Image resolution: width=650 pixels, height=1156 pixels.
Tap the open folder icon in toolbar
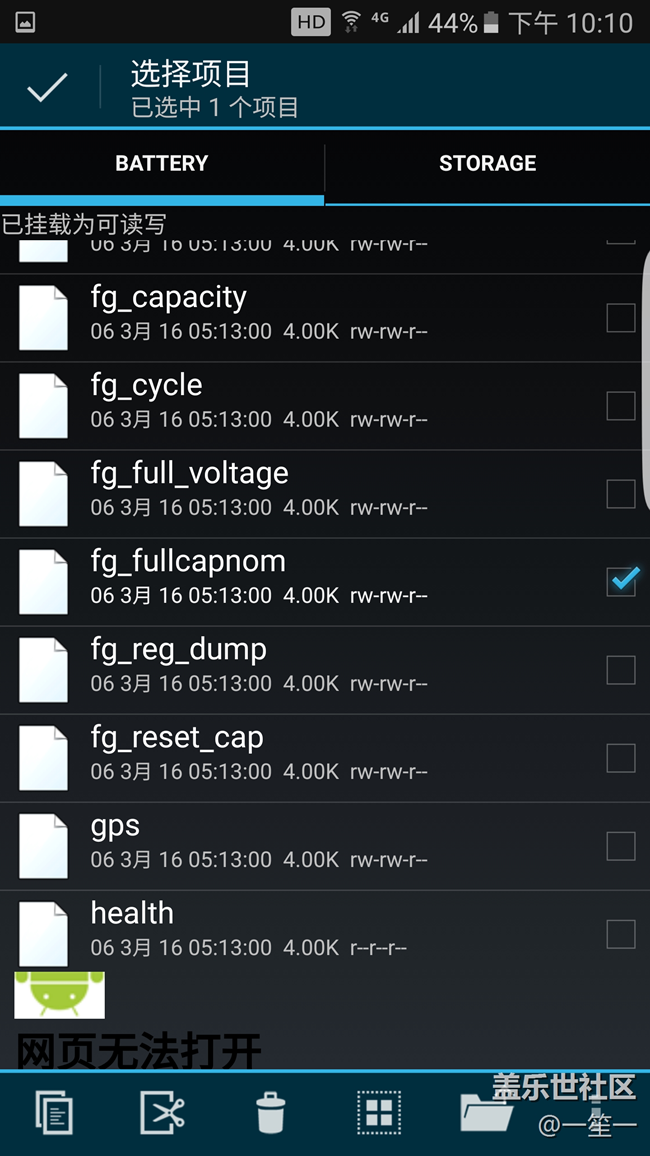point(487,1112)
